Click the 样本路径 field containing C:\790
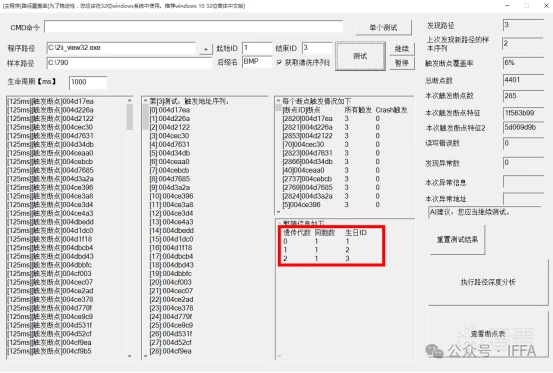 [129, 63]
